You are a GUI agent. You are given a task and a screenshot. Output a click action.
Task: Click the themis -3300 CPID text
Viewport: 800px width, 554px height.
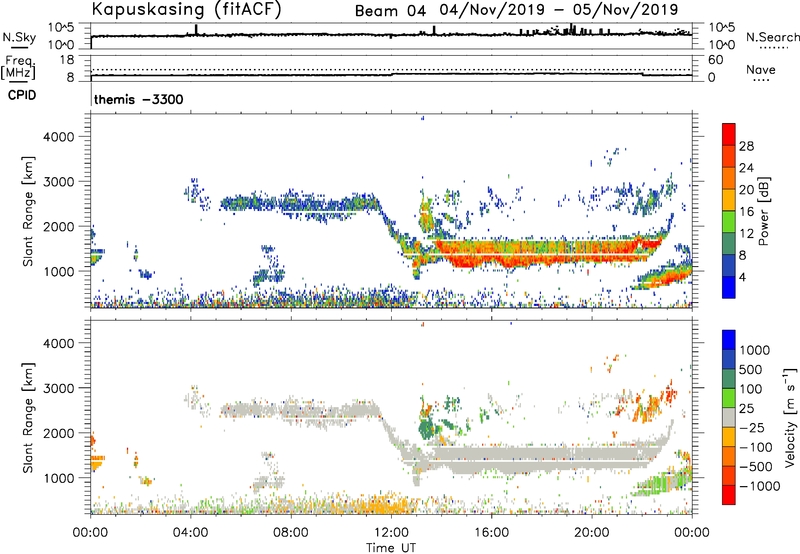138,99
